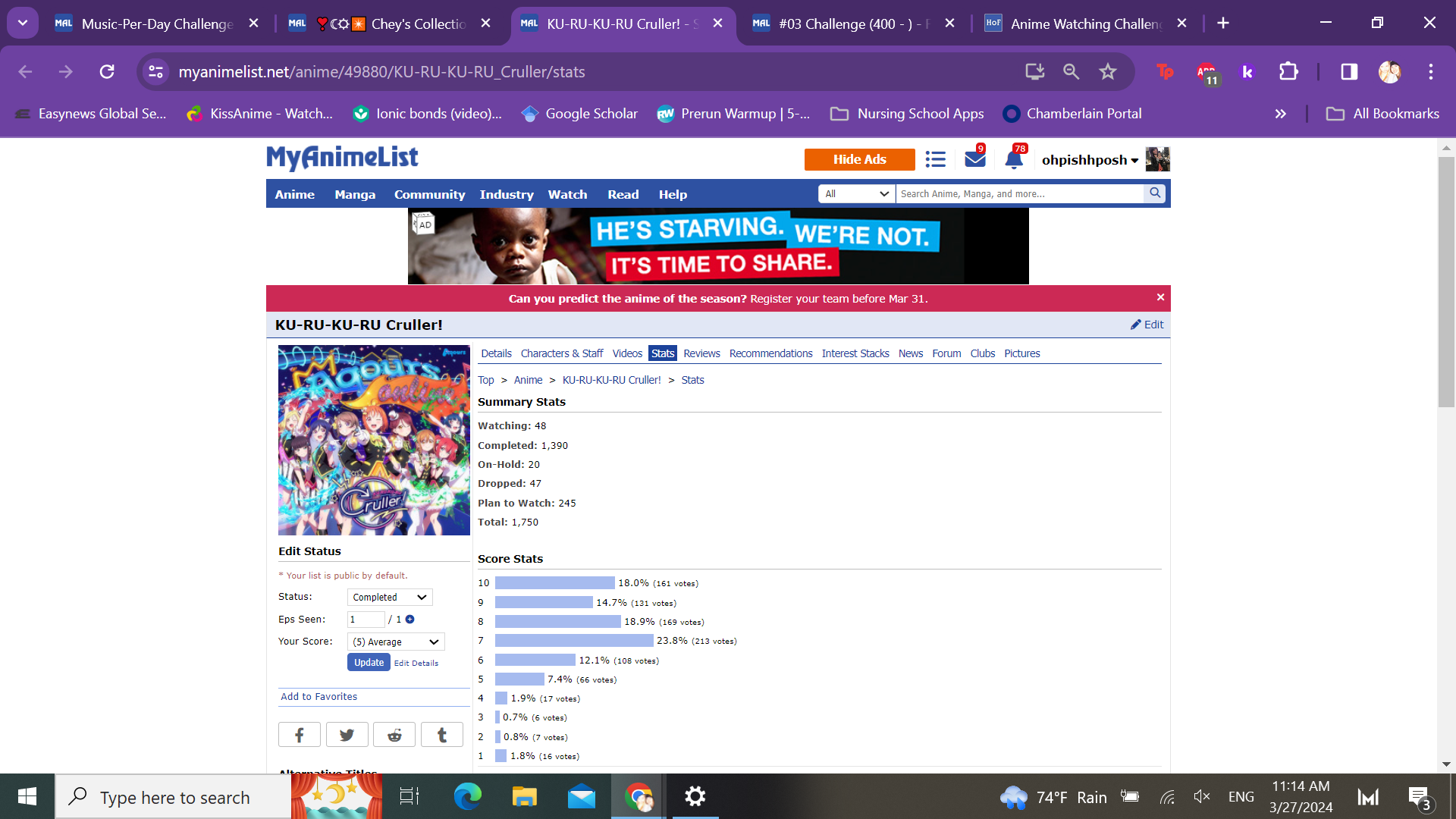1456x819 pixels.
Task: Click the Update button
Action: coord(369,663)
